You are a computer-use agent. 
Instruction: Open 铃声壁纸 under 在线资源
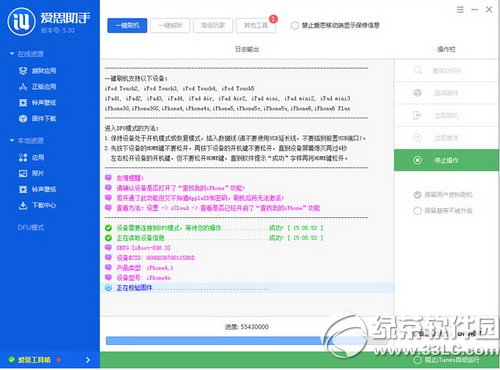pyautogui.click(x=37, y=102)
